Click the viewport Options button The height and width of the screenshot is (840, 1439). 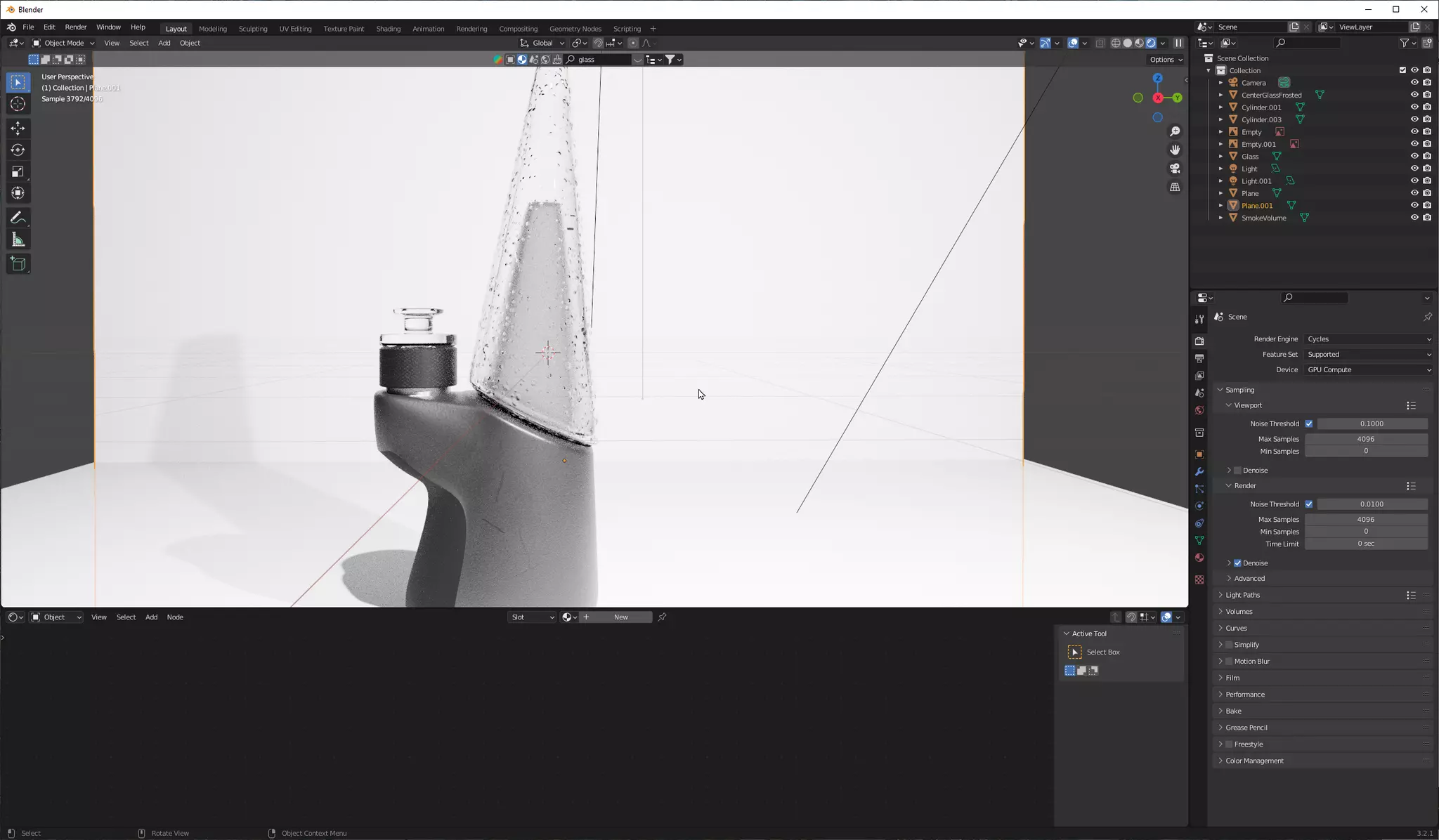click(1166, 60)
